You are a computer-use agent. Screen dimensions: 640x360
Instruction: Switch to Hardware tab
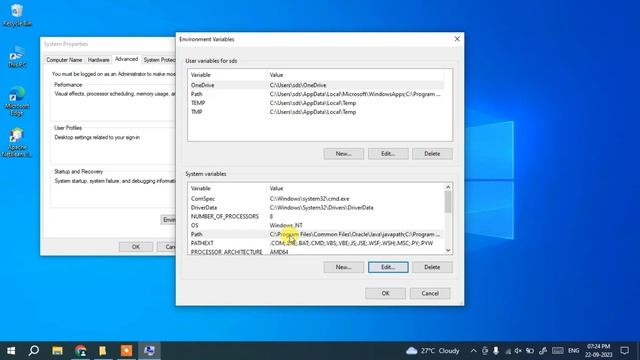click(99, 60)
